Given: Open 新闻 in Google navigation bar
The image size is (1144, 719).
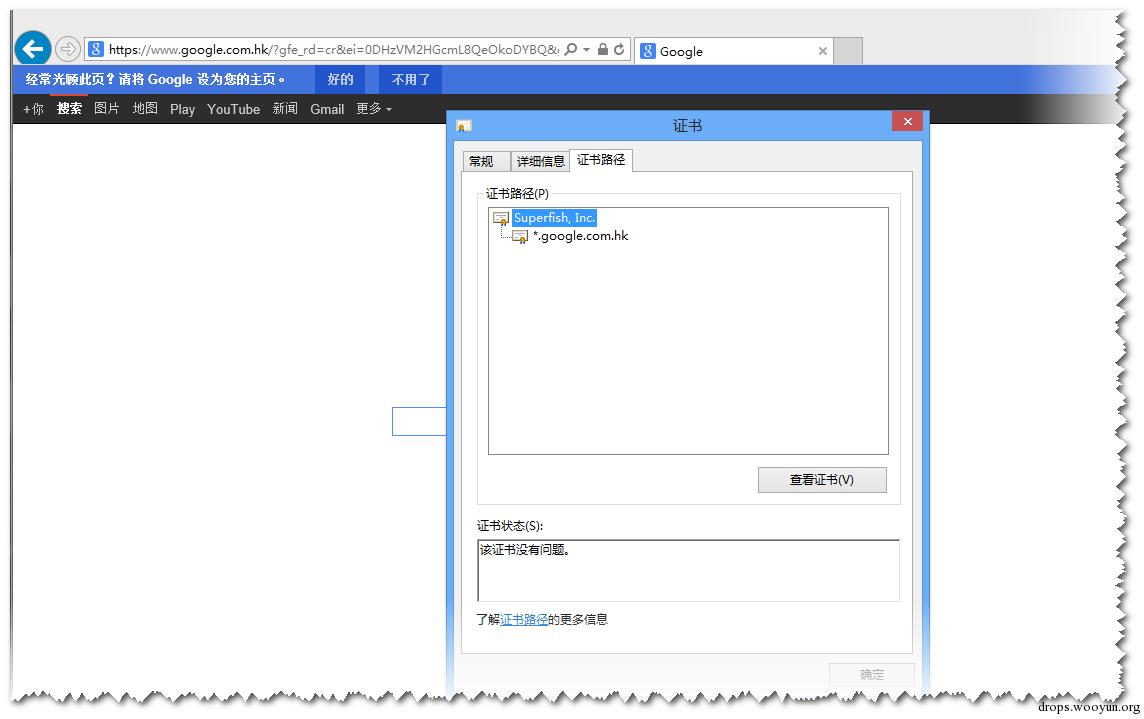Looking at the screenshot, I should (x=285, y=108).
